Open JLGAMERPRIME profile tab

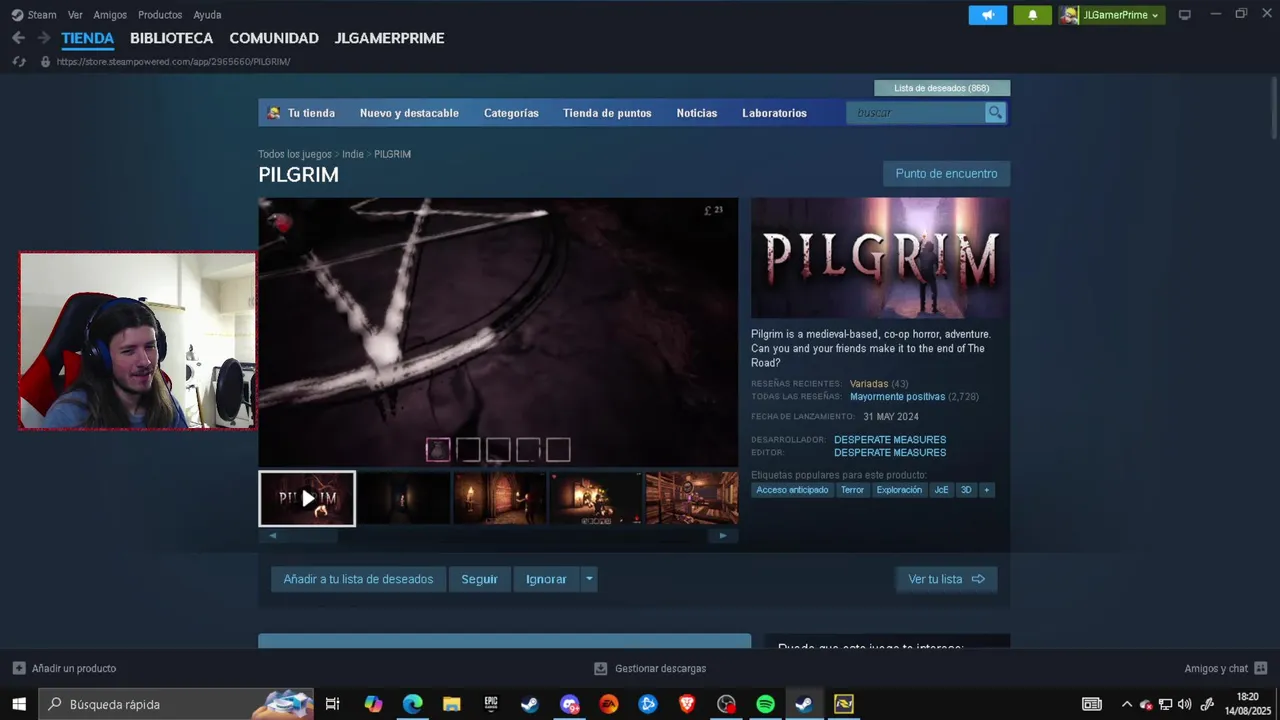389,38
